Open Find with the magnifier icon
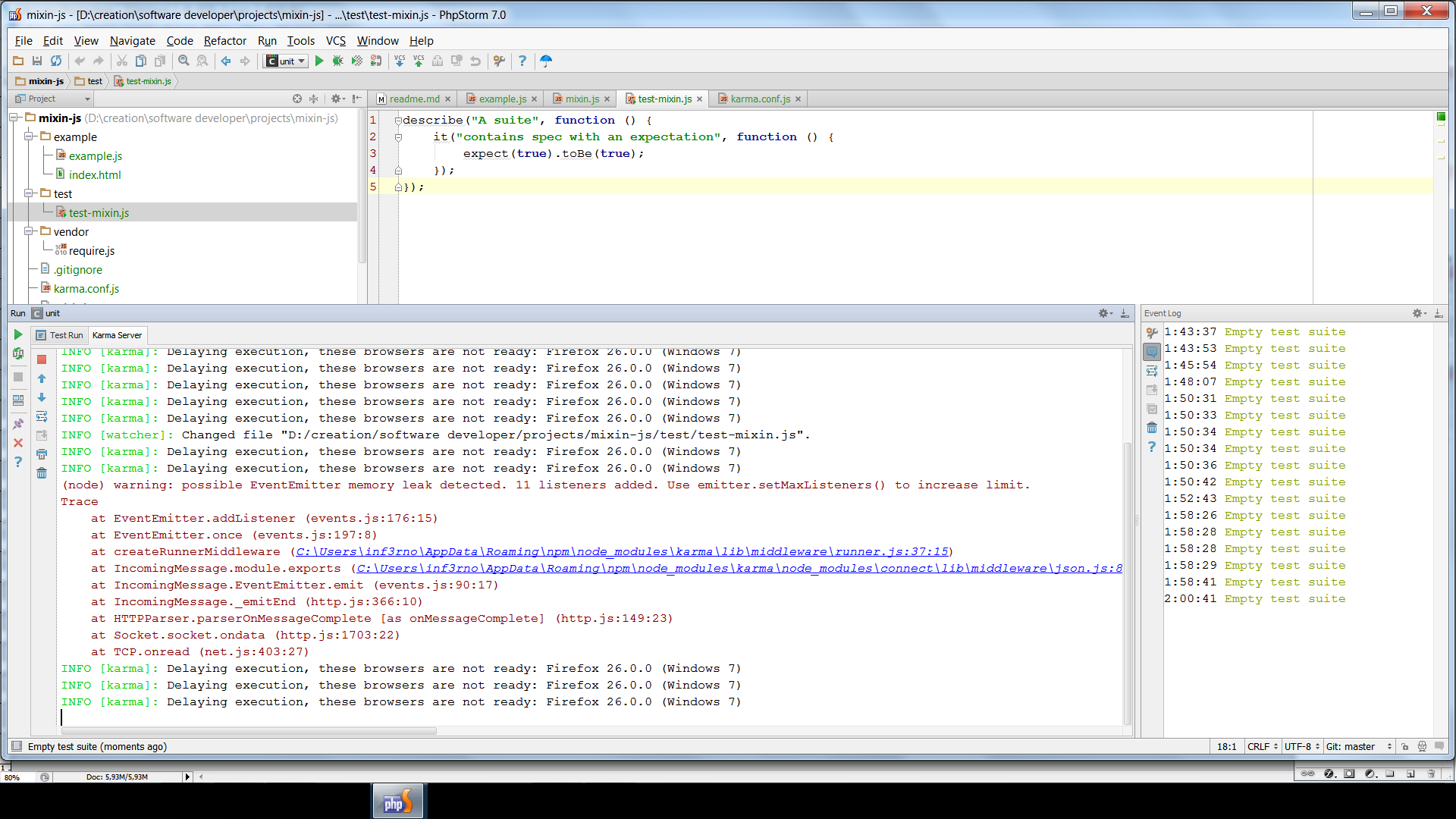1456x819 pixels. [x=184, y=61]
